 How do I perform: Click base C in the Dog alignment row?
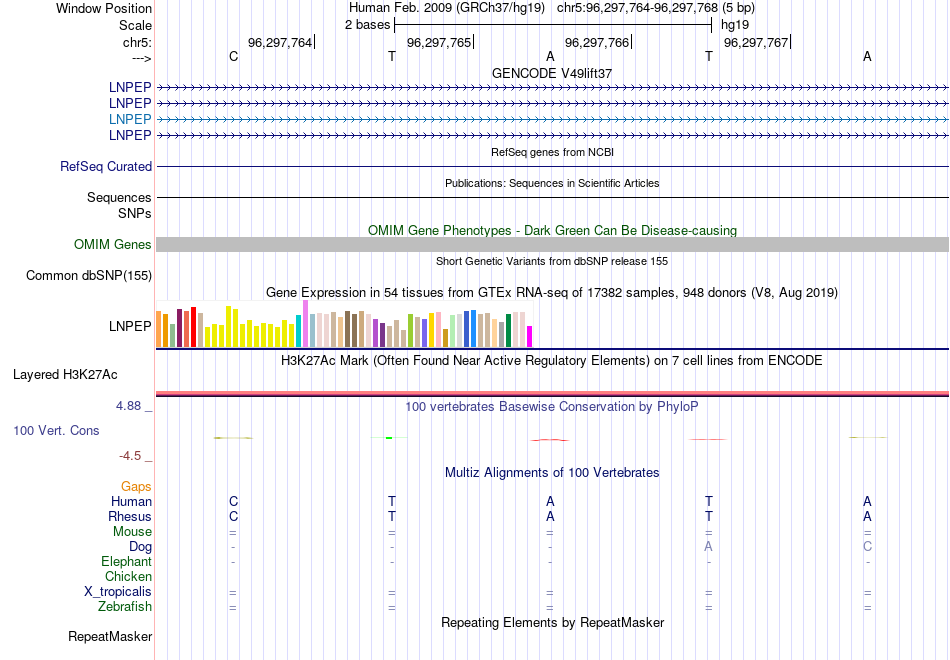click(x=868, y=547)
